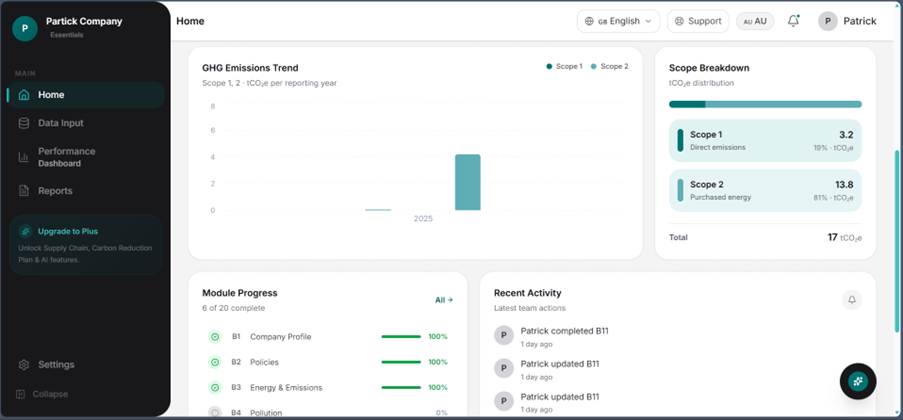Click the total '17 tCO₂e' value
The height and width of the screenshot is (420, 903).
[844, 237]
